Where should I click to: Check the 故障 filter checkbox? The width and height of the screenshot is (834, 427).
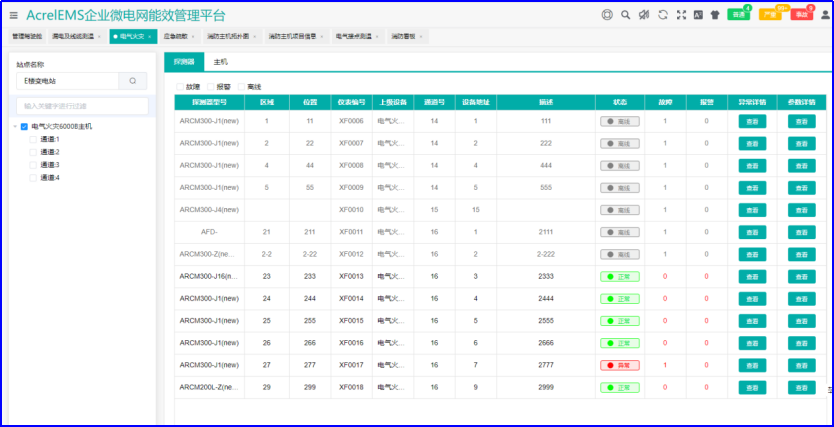(x=180, y=87)
